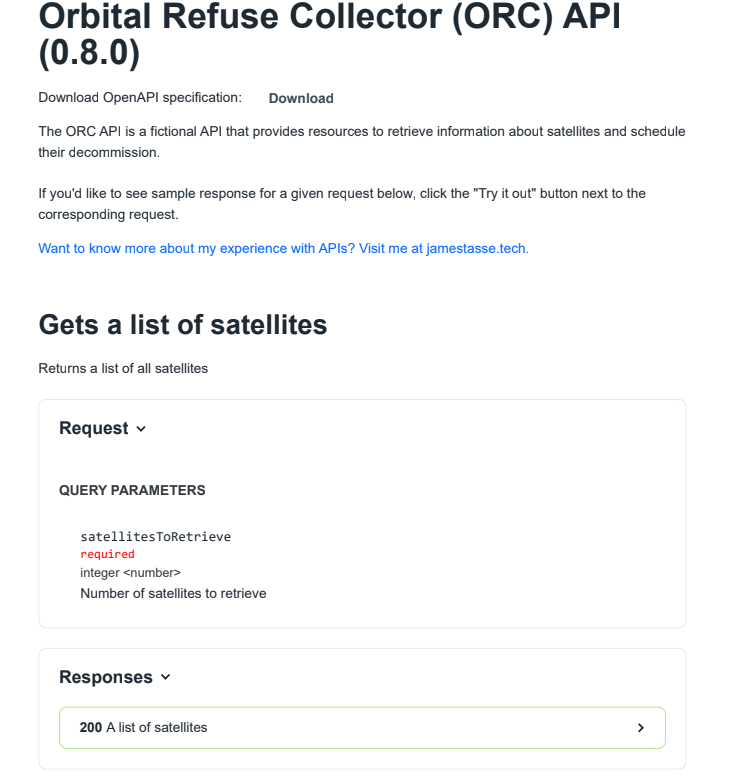Open the jamestasse.tech link
Image resolution: width=735 pixels, height=777 pixels.
pos(283,248)
